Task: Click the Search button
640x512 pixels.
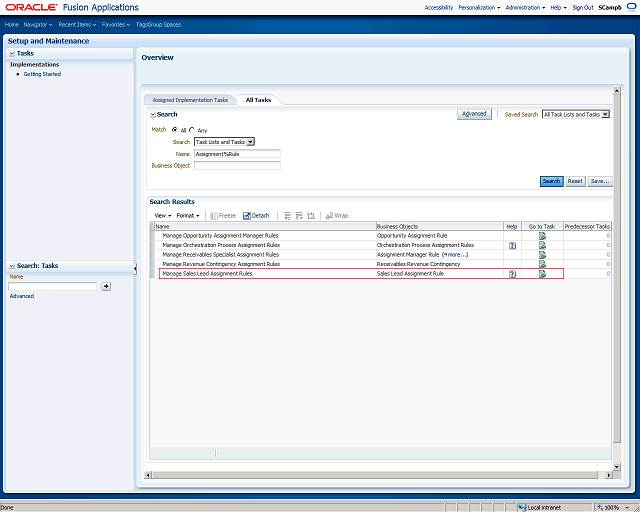Action: tap(551, 181)
